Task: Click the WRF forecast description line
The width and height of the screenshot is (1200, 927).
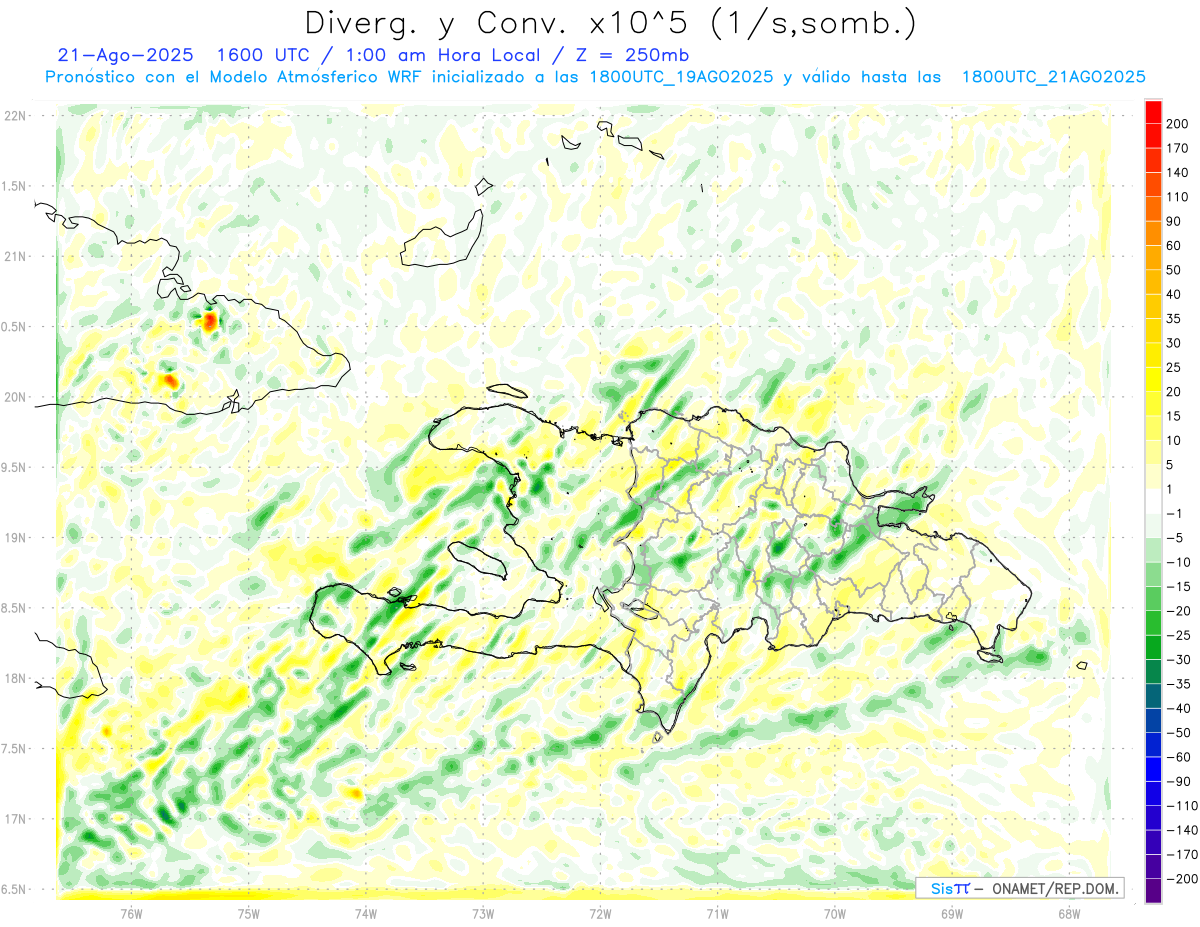Action: coord(595,77)
